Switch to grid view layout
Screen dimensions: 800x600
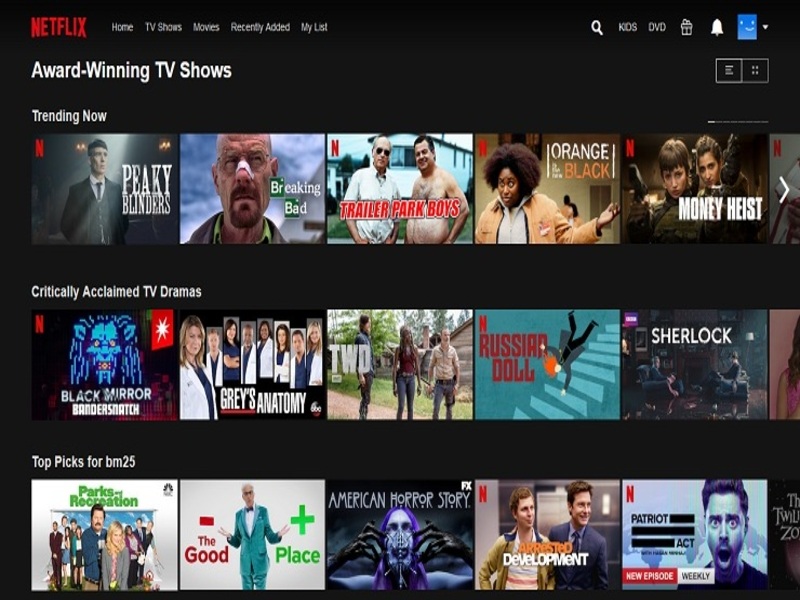coord(755,70)
